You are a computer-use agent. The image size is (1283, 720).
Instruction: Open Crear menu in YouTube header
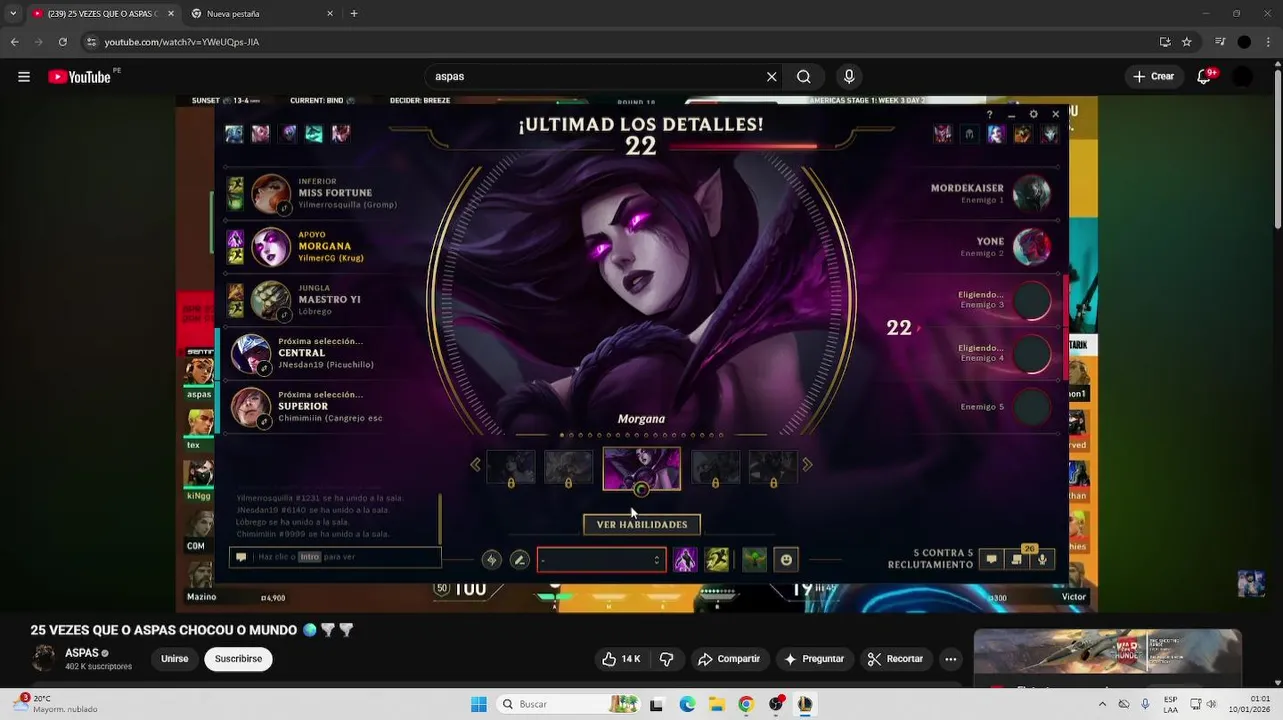coord(1153,77)
